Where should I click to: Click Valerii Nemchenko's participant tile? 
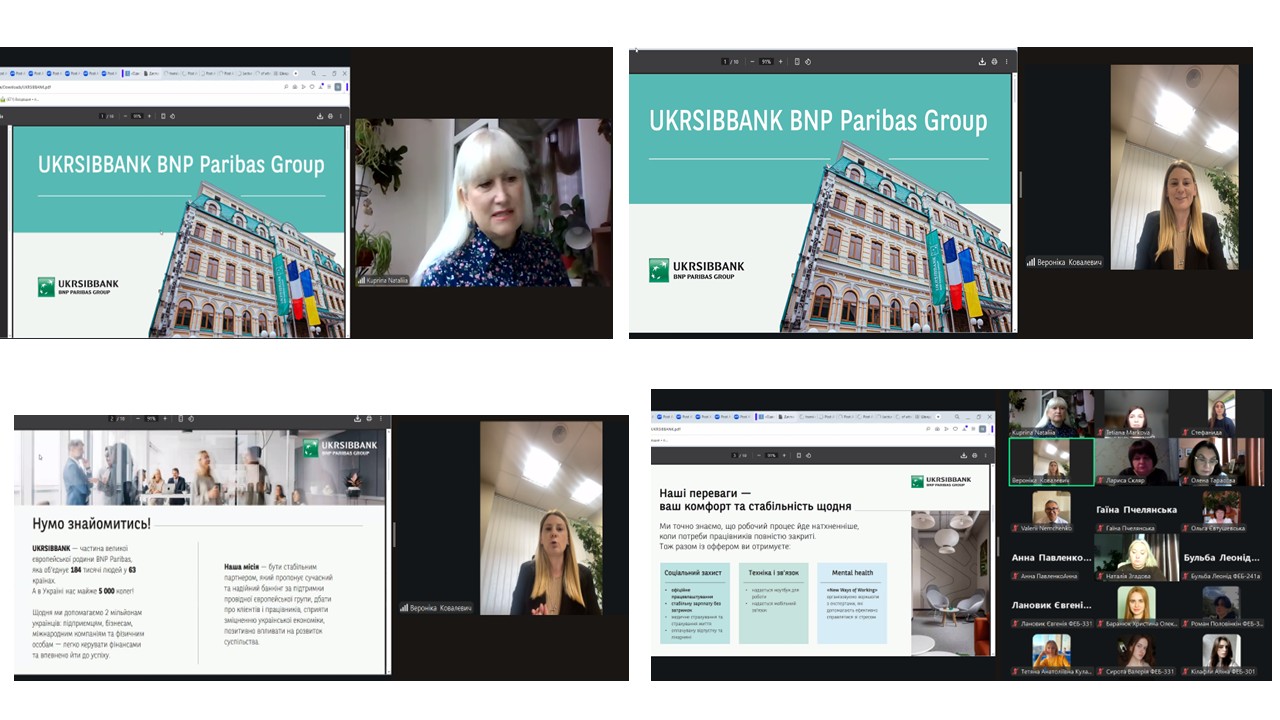(x=1051, y=510)
